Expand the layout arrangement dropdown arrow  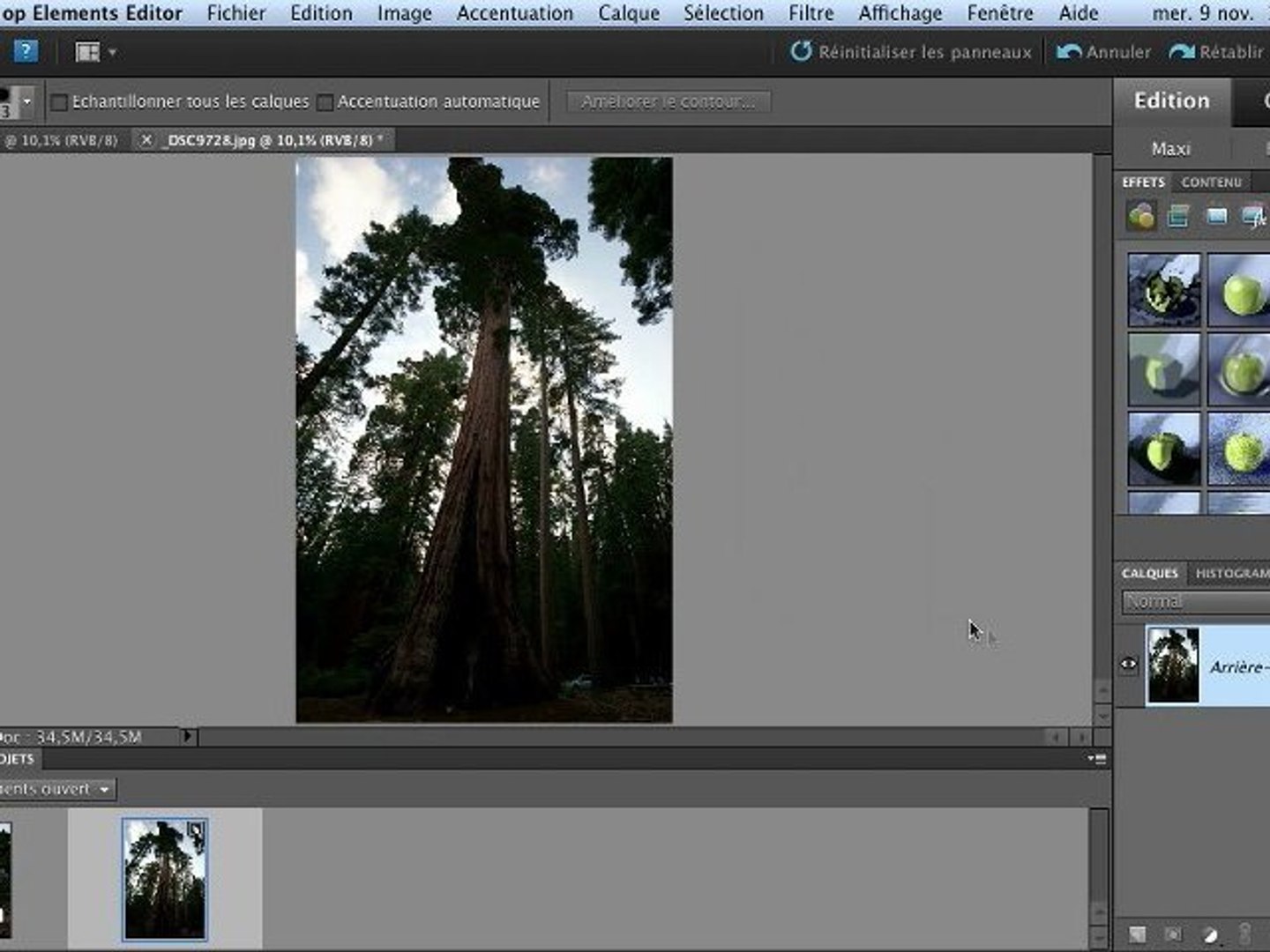tap(112, 53)
